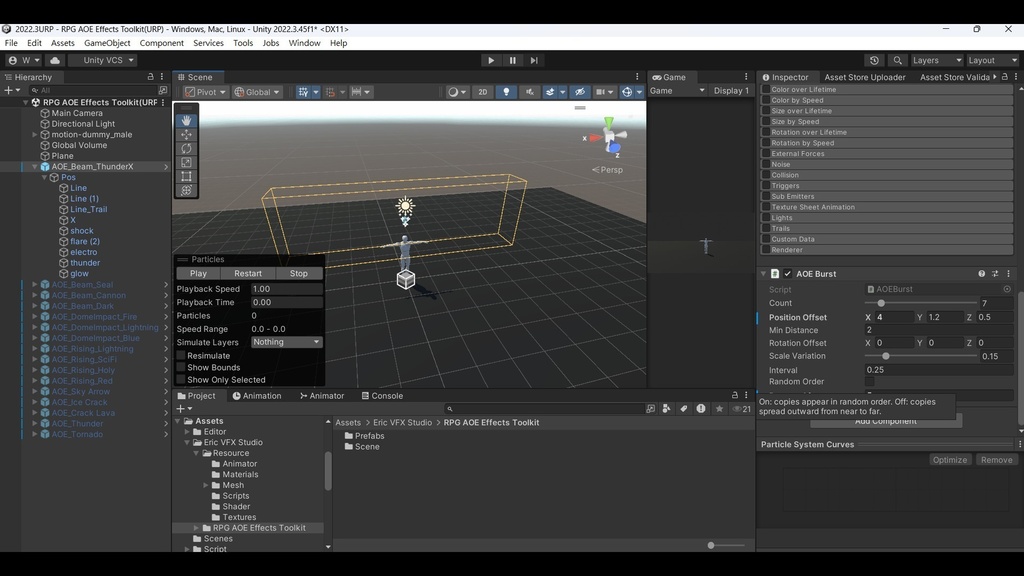Image resolution: width=1024 pixels, height=576 pixels.
Task: Expand the Mesh folder in Project
Action: click(206, 485)
